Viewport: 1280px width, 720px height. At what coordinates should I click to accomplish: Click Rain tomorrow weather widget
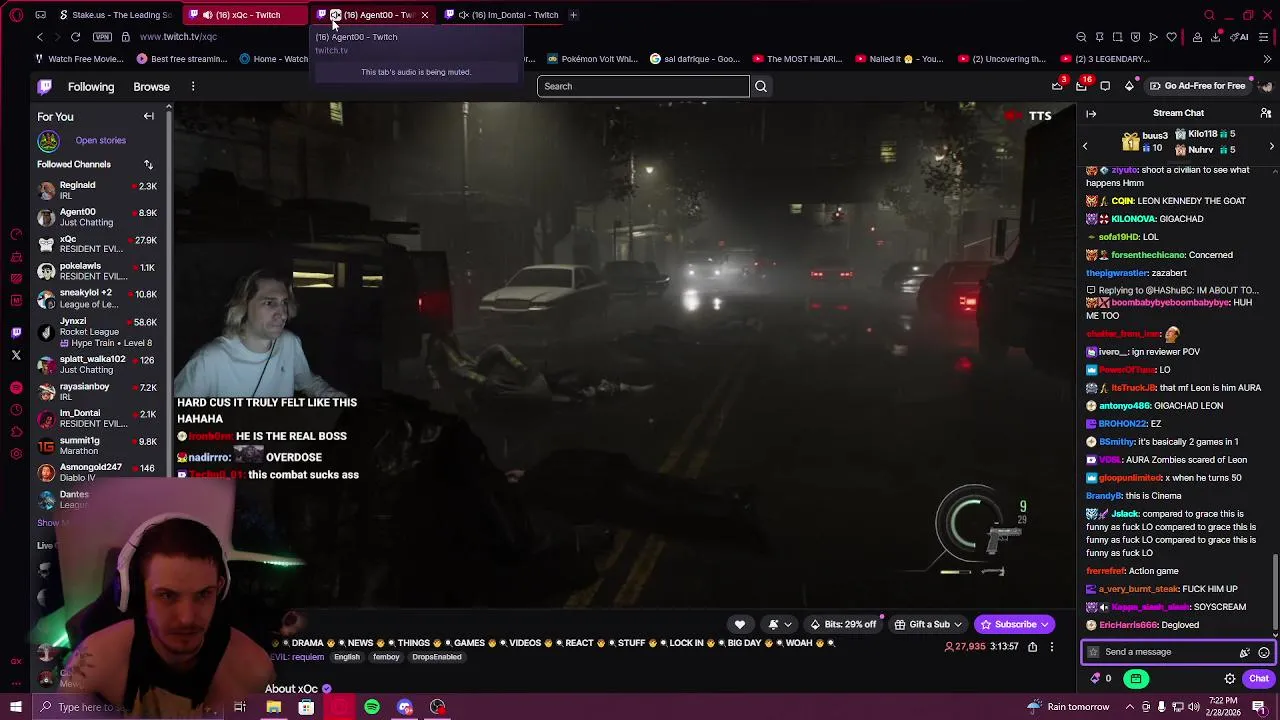coord(1069,707)
